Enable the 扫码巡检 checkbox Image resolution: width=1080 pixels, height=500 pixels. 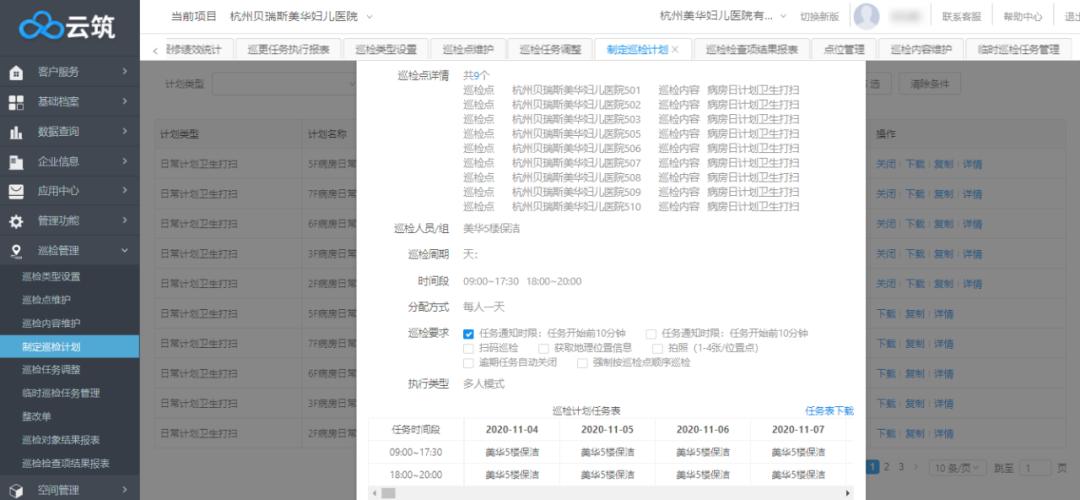tap(468, 348)
